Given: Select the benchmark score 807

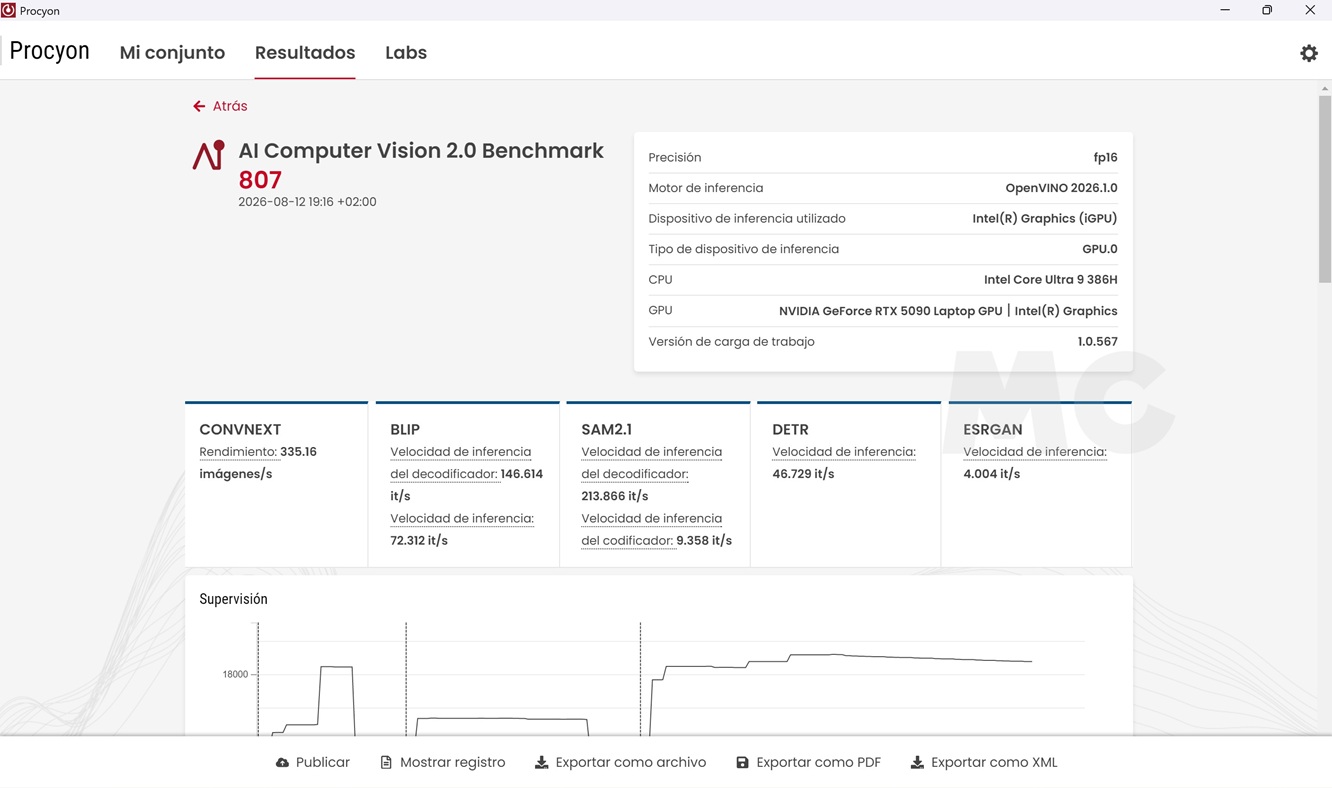Looking at the screenshot, I should 260,180.
